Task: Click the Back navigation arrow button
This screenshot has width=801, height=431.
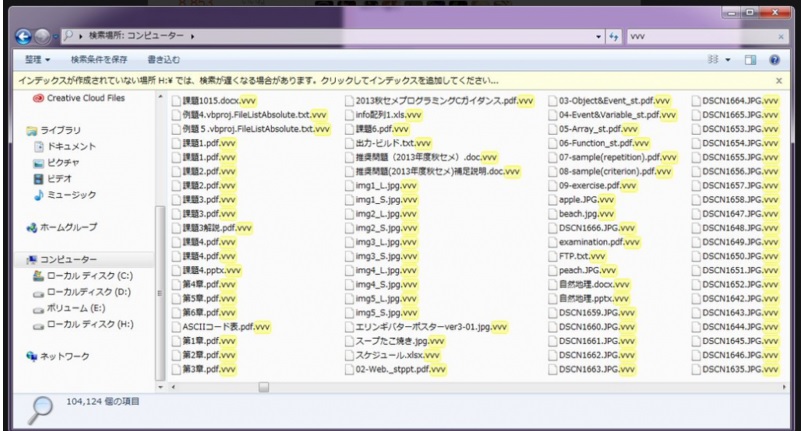Action: 18,38
